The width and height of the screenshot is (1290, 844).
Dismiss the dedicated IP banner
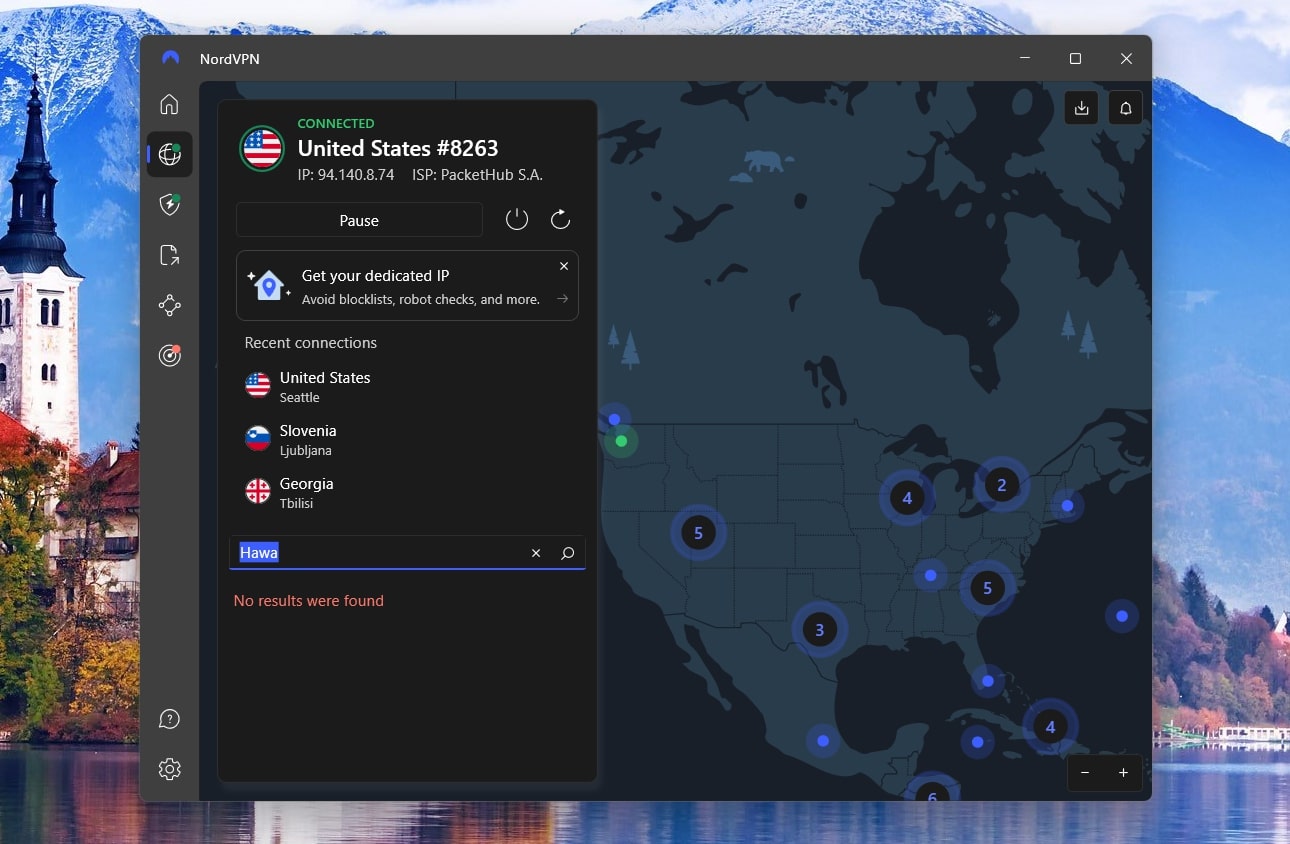(564, 266)
